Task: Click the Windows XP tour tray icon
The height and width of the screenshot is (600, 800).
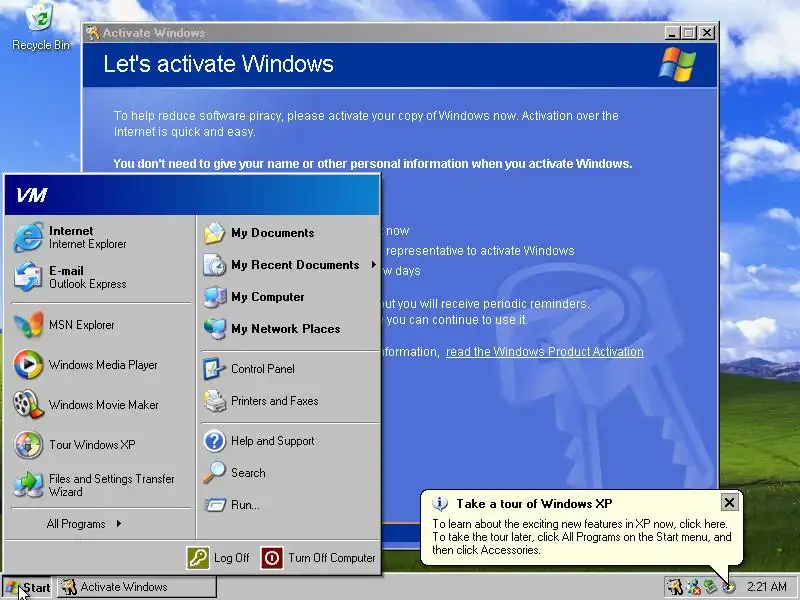Action: click(729, 587)
